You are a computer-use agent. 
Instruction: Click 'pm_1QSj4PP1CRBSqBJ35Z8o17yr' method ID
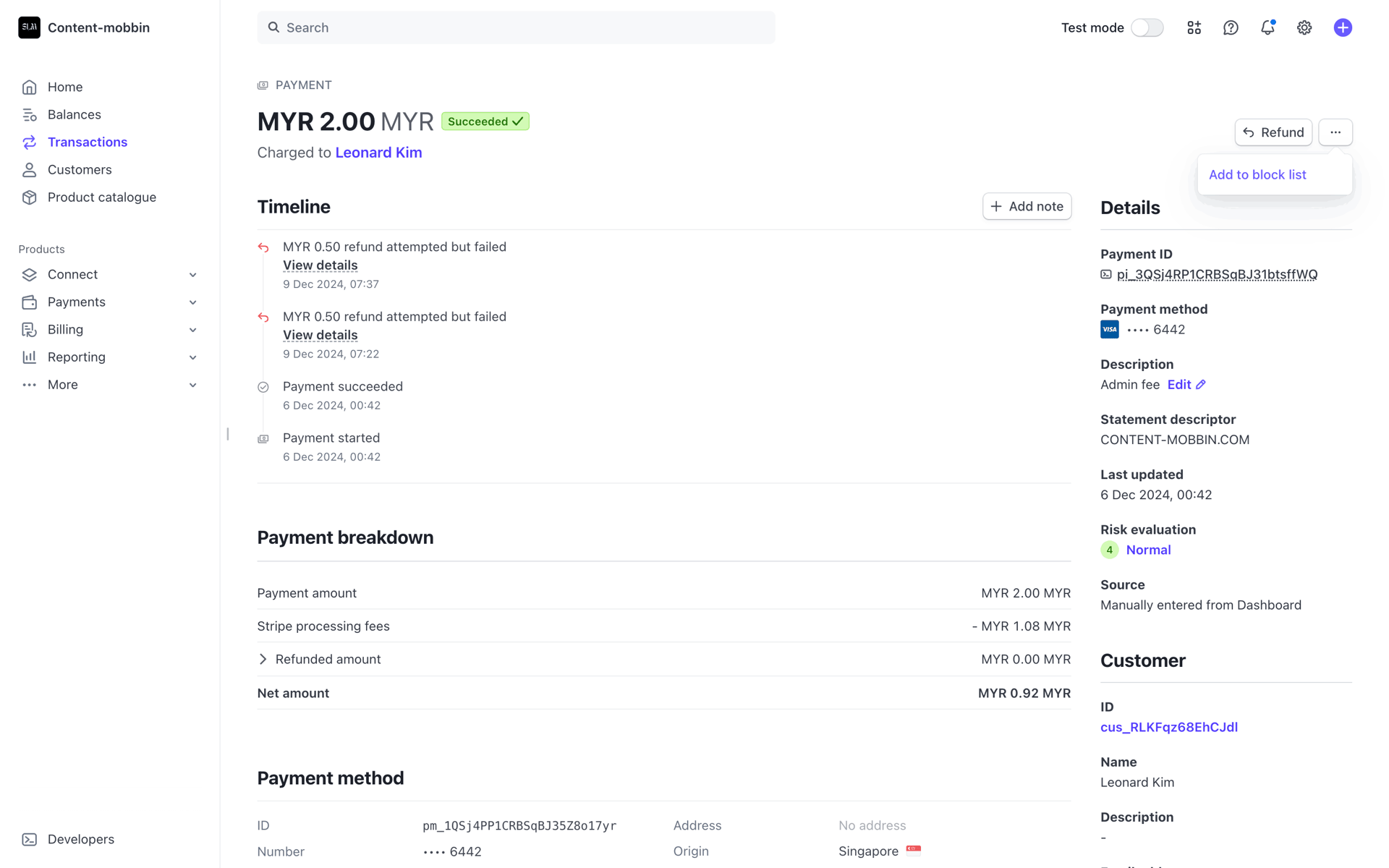(519, 825)
